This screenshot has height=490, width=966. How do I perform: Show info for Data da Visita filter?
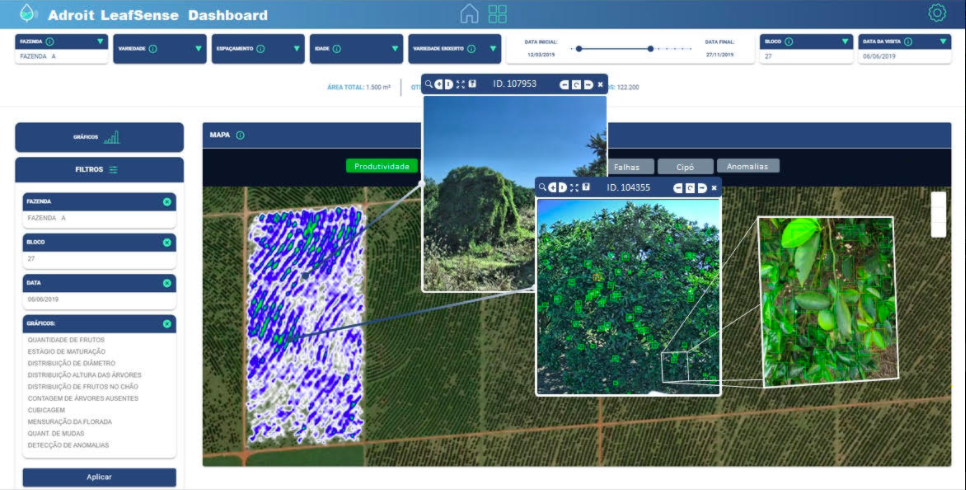pos(907,41)
